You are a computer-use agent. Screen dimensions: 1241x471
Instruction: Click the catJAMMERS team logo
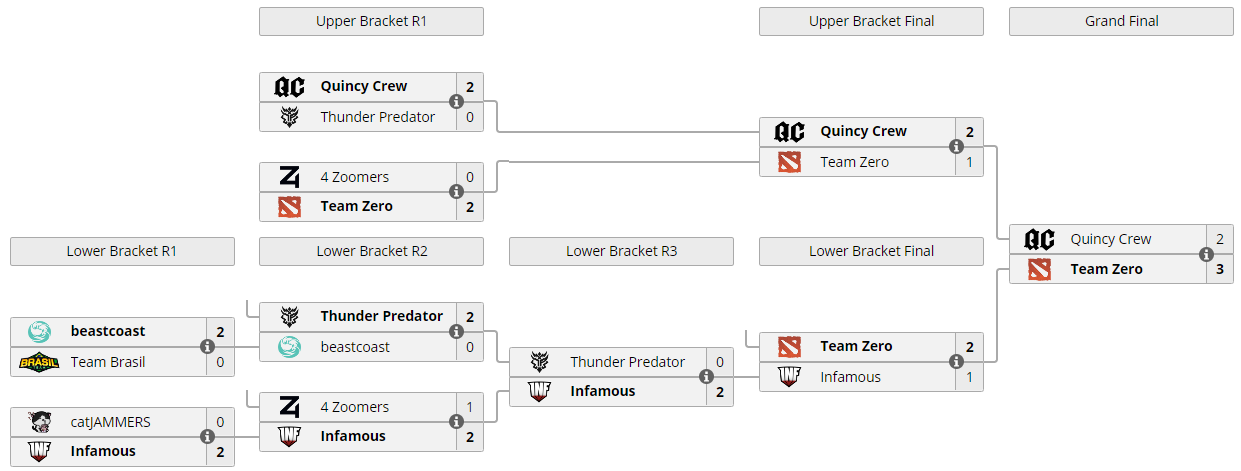[39, 422]
